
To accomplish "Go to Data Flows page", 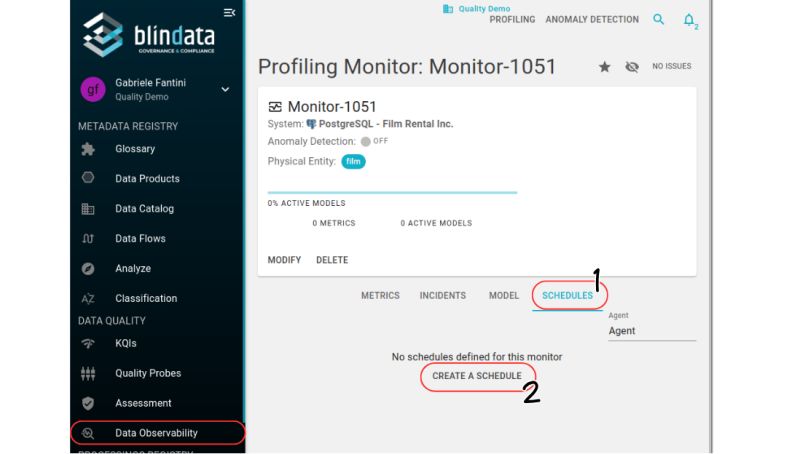I will (x=140, y=238).
